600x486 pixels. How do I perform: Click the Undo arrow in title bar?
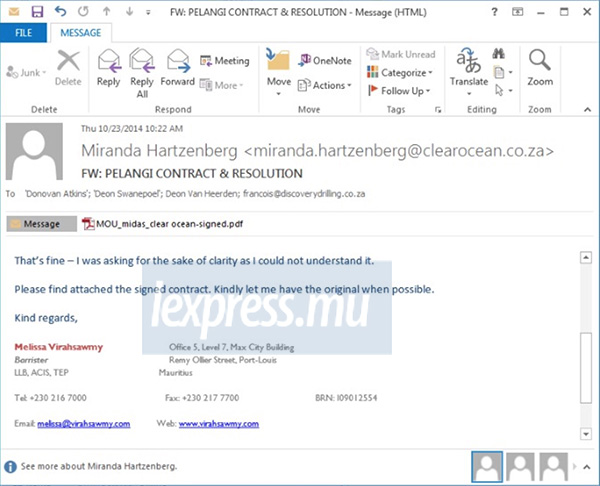60,11
